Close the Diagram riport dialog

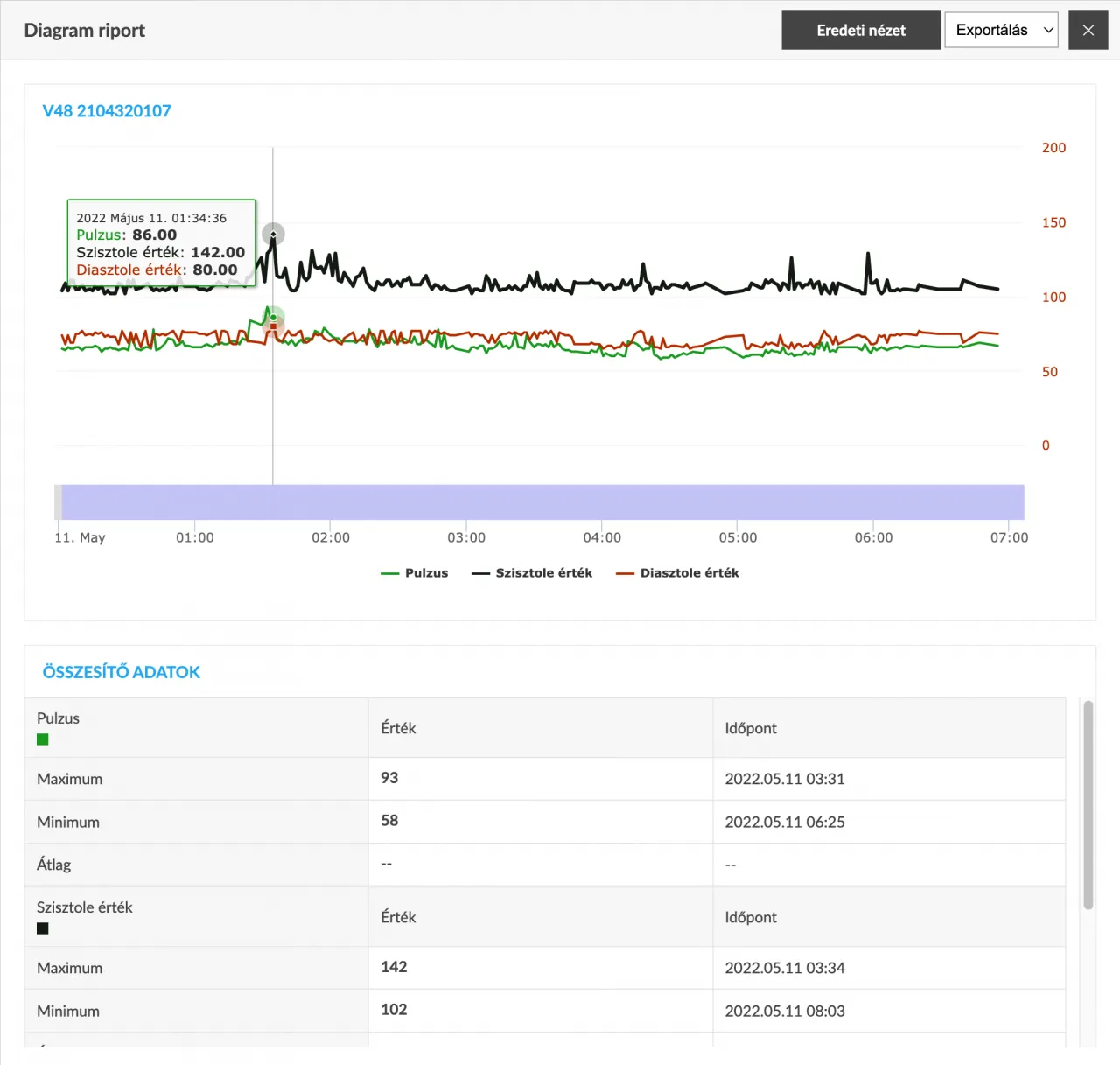(1088, 30)
